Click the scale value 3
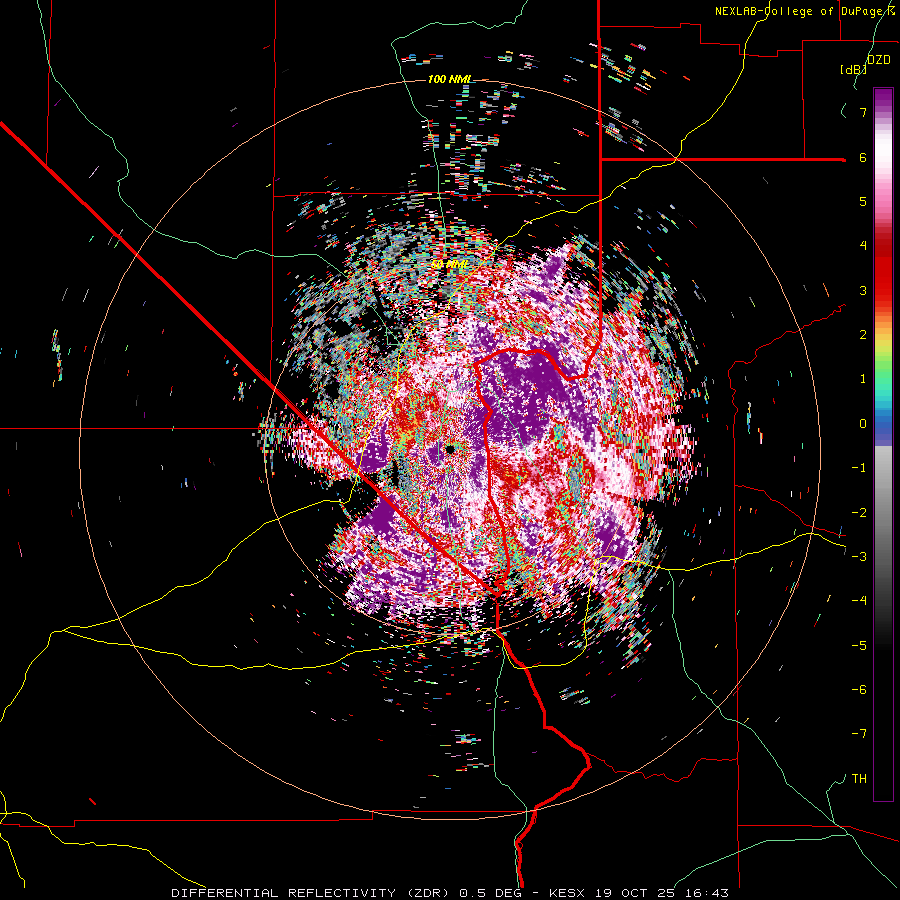900x900 pixels. tap(863, 290)
